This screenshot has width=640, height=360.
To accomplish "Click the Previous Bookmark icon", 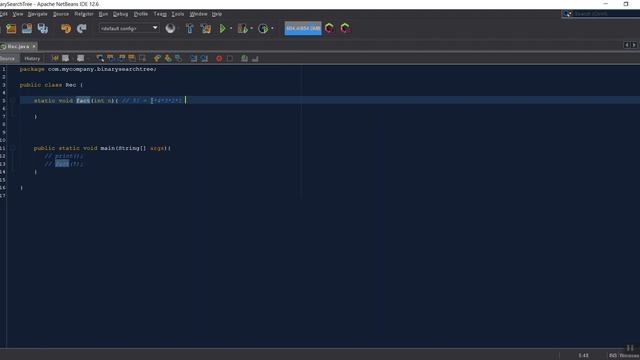I will pos(157,58).
